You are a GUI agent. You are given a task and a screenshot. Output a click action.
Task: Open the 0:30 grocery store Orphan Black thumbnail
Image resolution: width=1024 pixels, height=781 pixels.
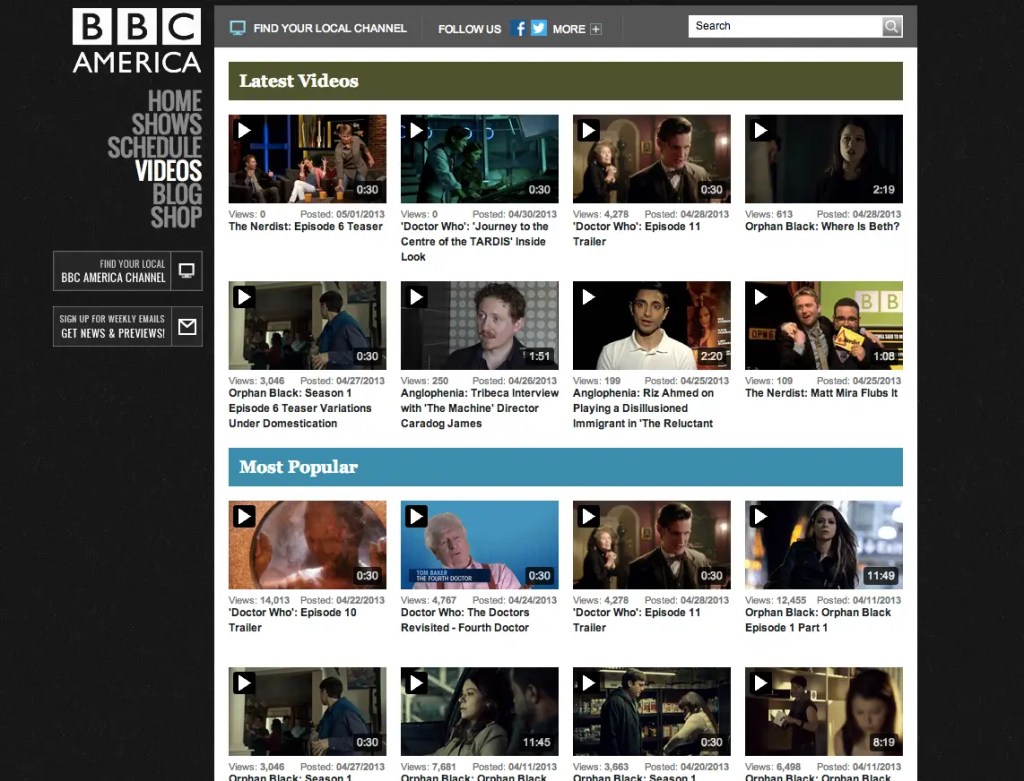(652, 711)
